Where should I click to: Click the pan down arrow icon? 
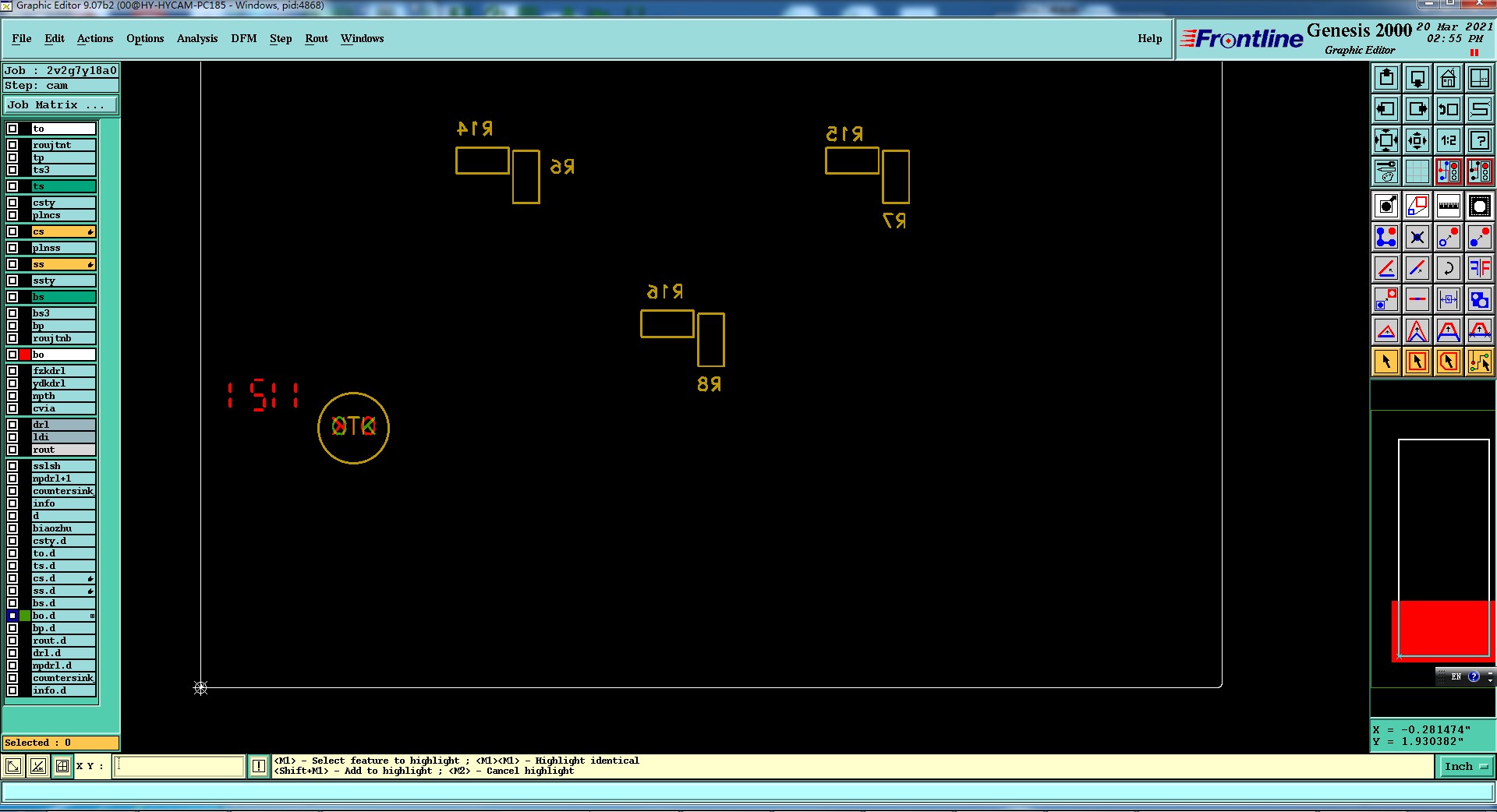pyautogui.click(x=1417, y=78)
